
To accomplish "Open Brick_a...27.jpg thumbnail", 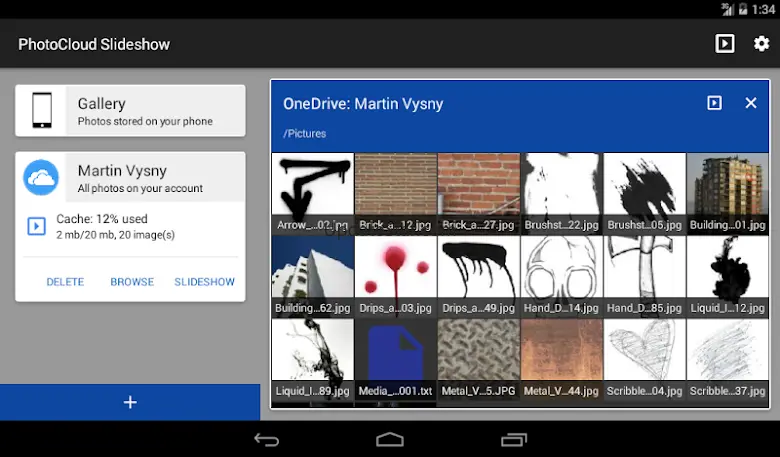I will (479, 193).
